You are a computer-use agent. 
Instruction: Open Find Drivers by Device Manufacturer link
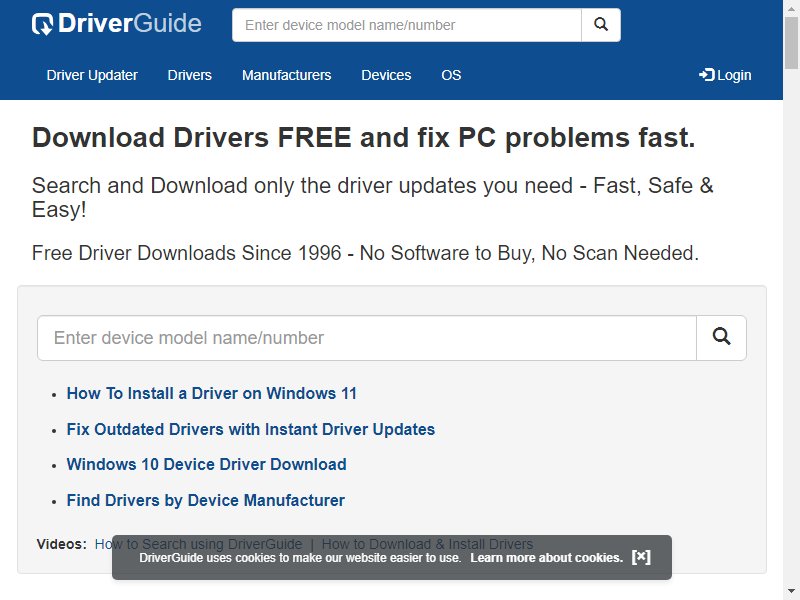tap(206, 500)
